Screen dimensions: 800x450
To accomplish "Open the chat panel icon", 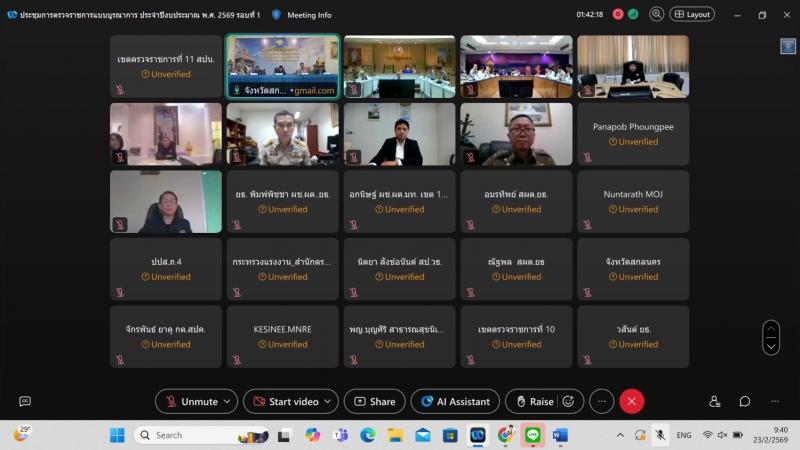I will point(745,402).
